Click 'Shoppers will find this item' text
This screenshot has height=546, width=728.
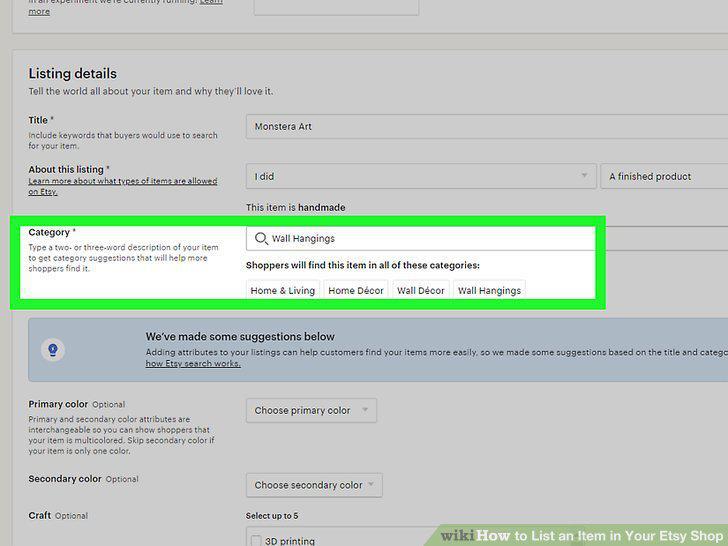(x=363, y=265)
